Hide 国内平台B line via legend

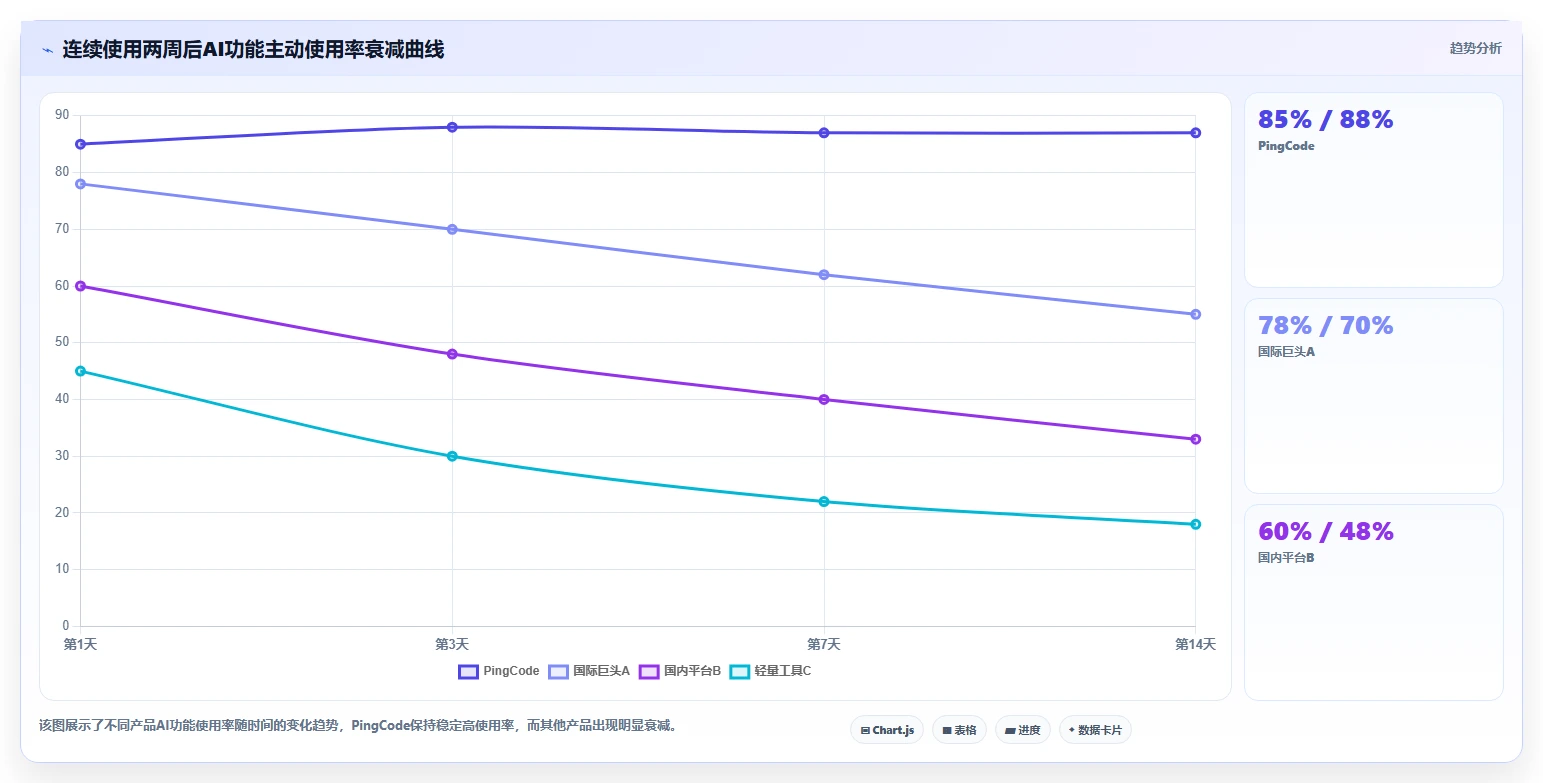pyautogui.click(x=680, y=671)
